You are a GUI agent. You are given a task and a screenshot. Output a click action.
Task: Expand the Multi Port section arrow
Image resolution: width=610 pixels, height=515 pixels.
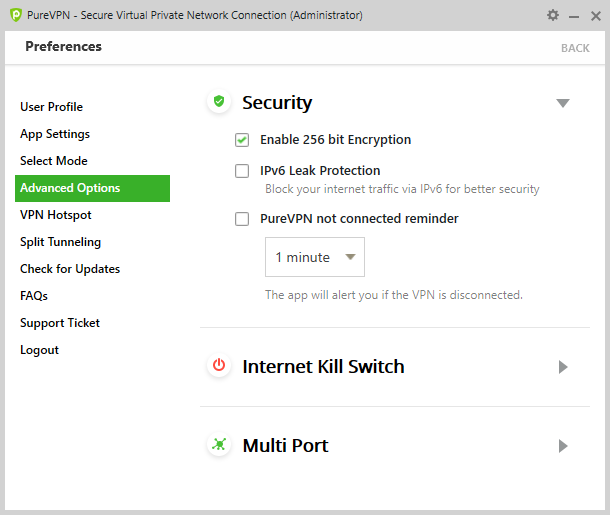pos(563,446)
